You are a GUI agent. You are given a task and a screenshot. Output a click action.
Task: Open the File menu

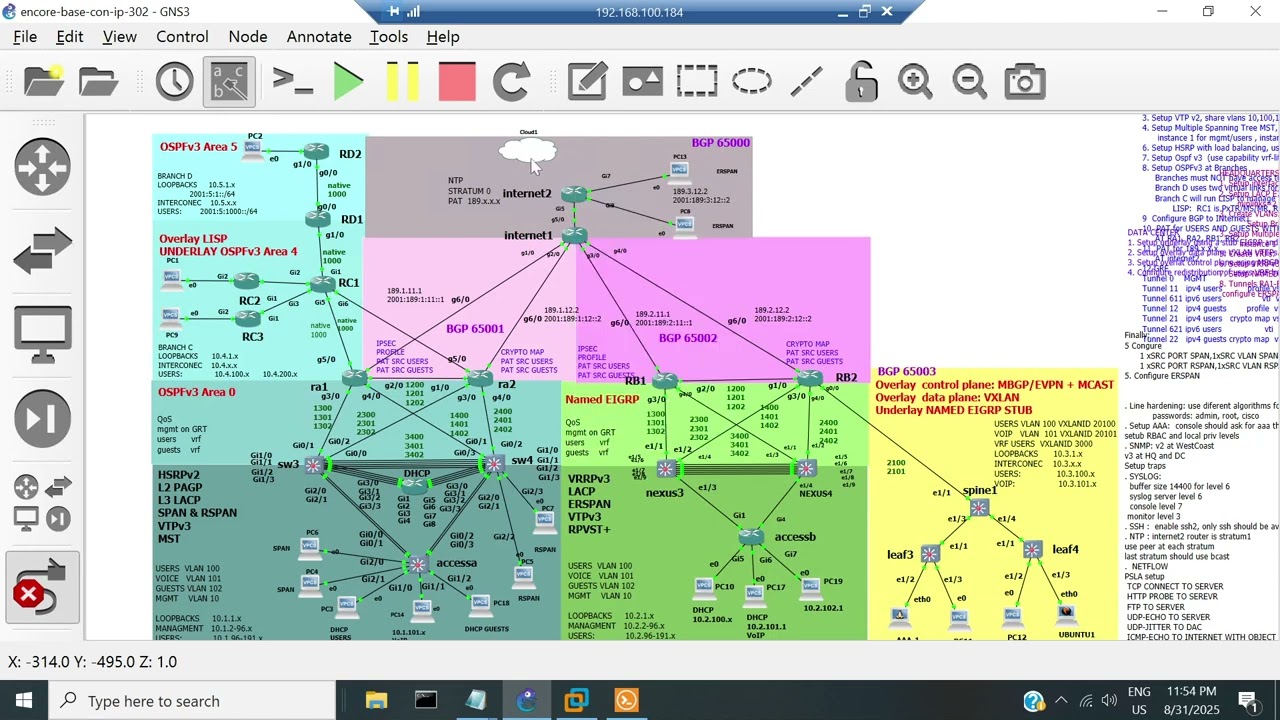tap(25, 36)
